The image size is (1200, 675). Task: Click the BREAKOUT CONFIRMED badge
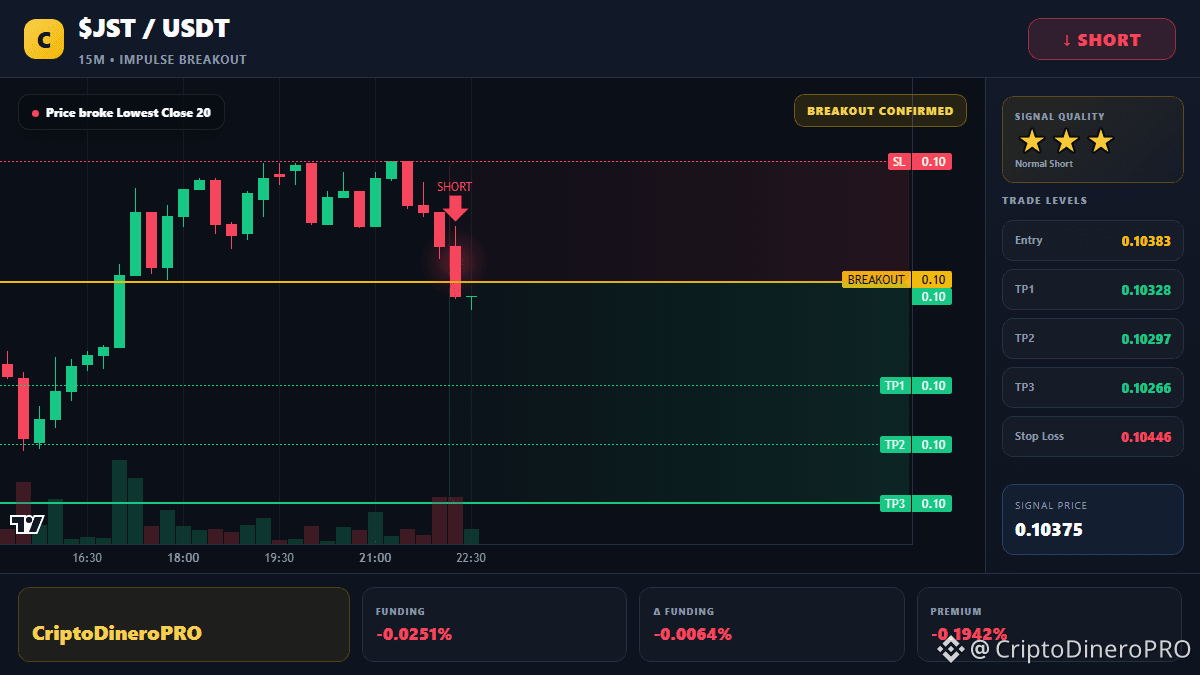coord(880,111)
